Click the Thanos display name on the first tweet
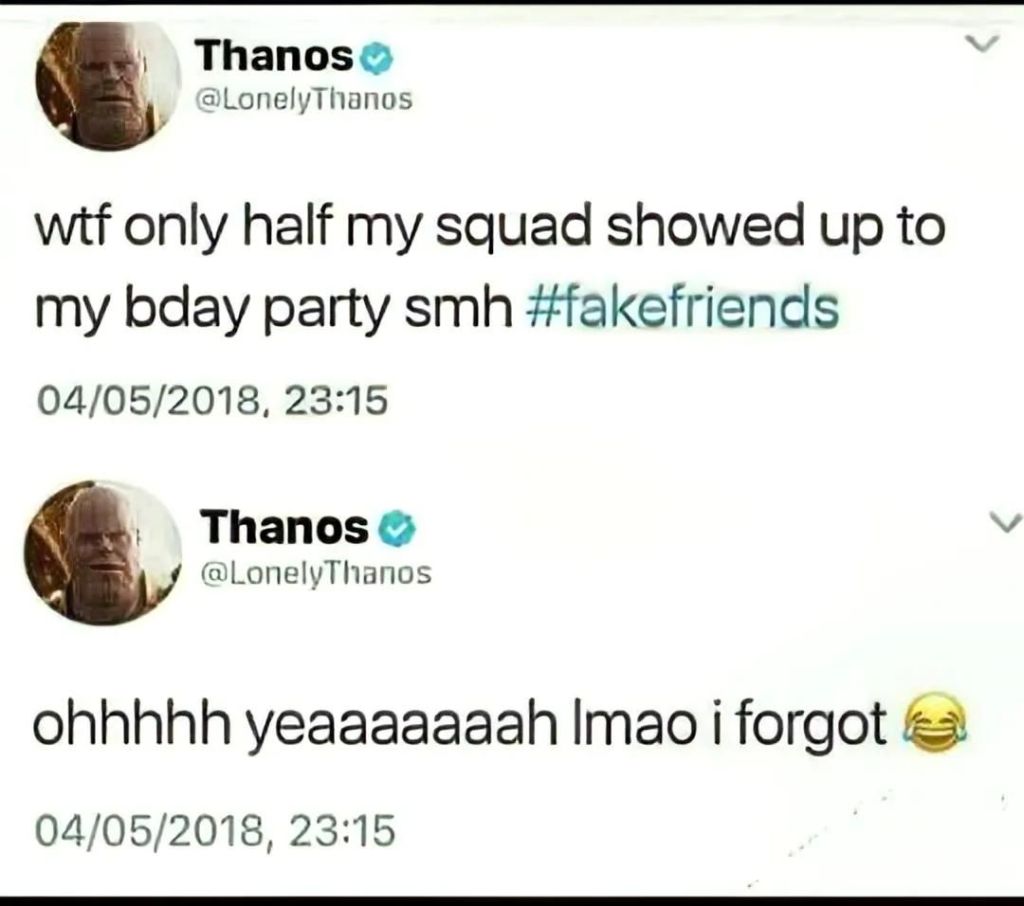This screenshot has height=906, width=1024. click(x=275, y=58)
